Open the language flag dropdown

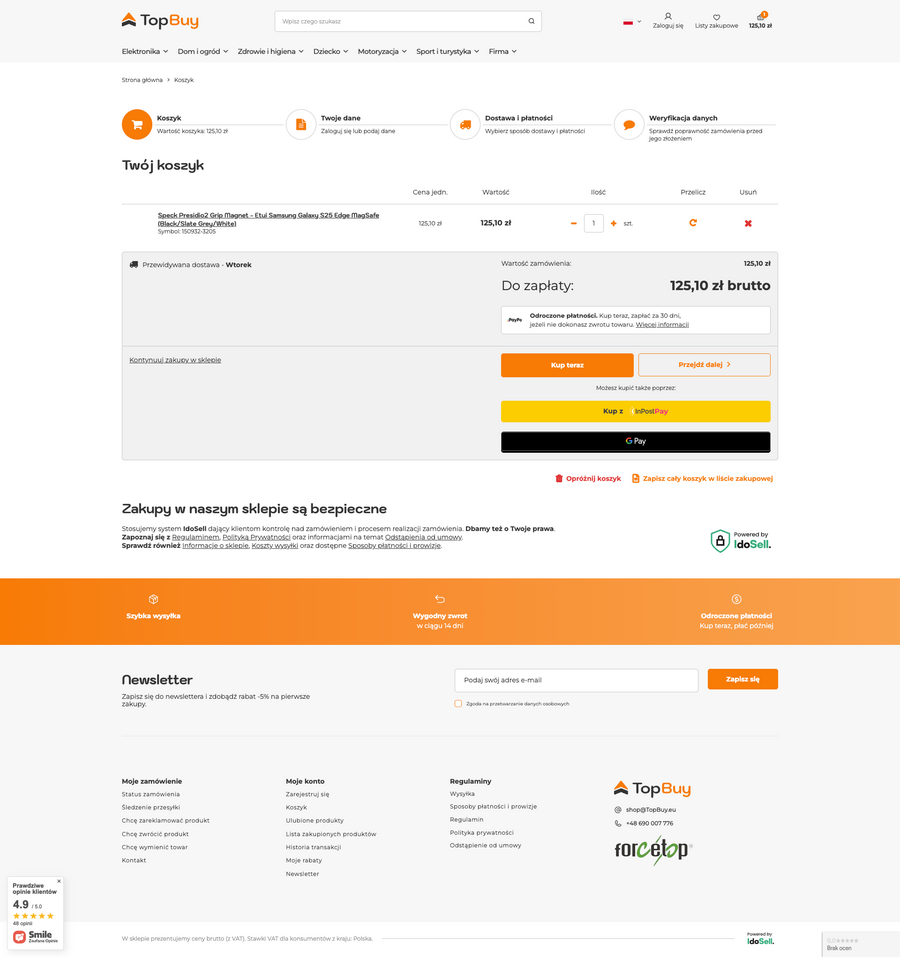[630, 20]
